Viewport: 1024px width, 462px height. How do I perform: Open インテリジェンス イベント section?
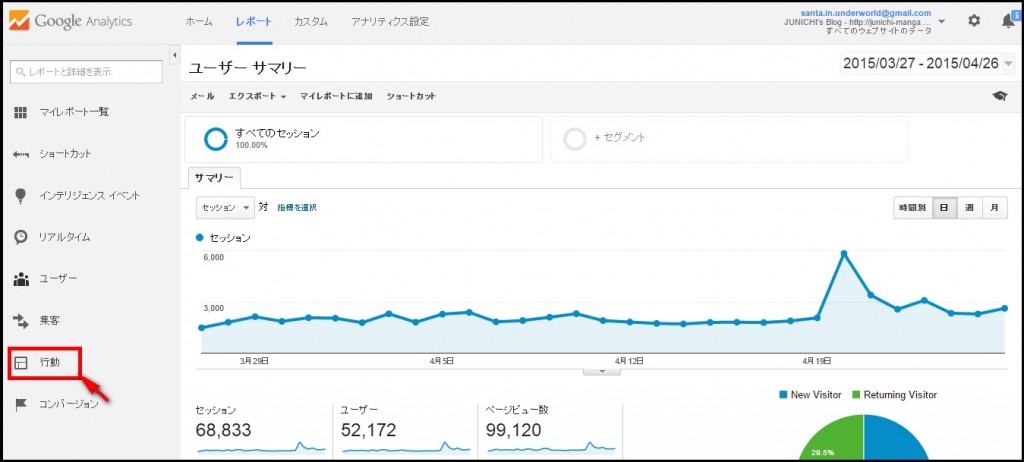89,195
